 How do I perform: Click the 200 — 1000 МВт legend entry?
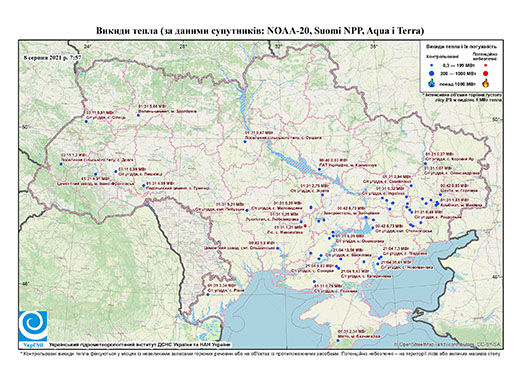click(x=458, y=73)
